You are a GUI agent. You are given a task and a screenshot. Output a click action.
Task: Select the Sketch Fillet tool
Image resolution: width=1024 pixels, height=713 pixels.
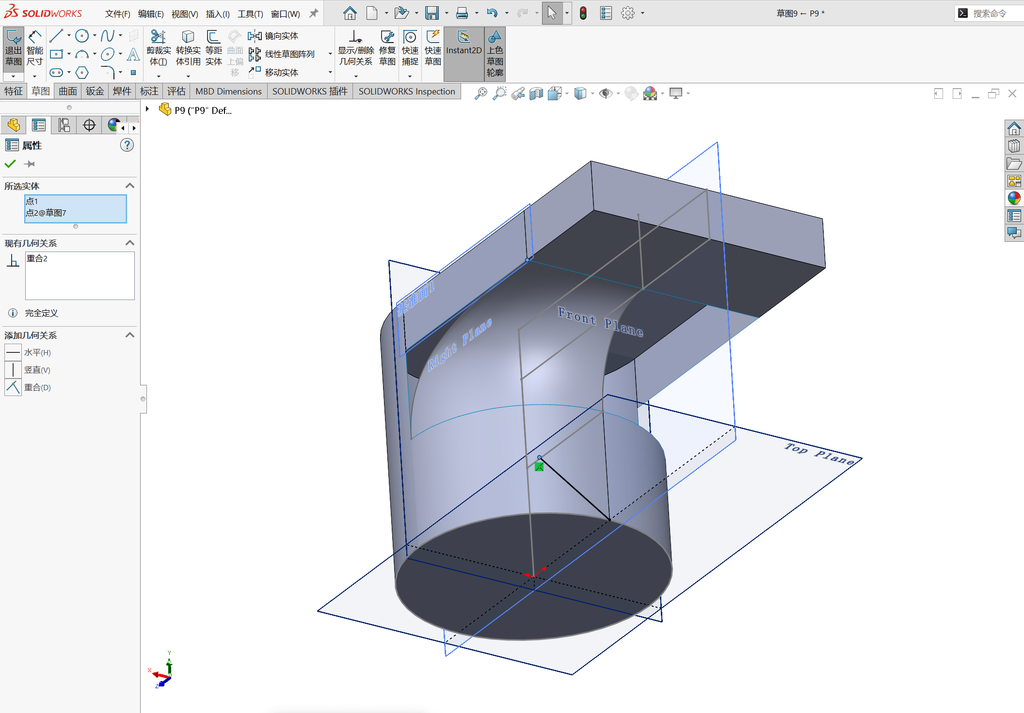coord(107,72)
